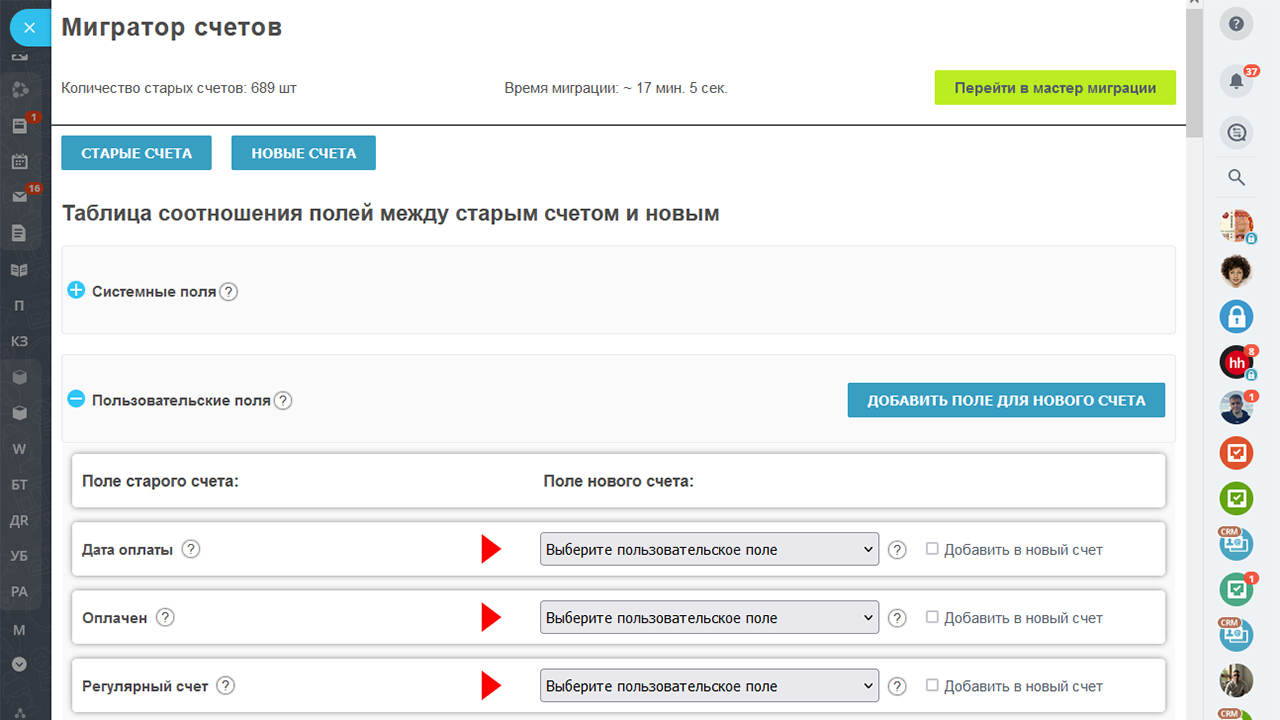Click the help question mark icon in right panel
Screen dimensions: 1280x720
coord(1236,24)
